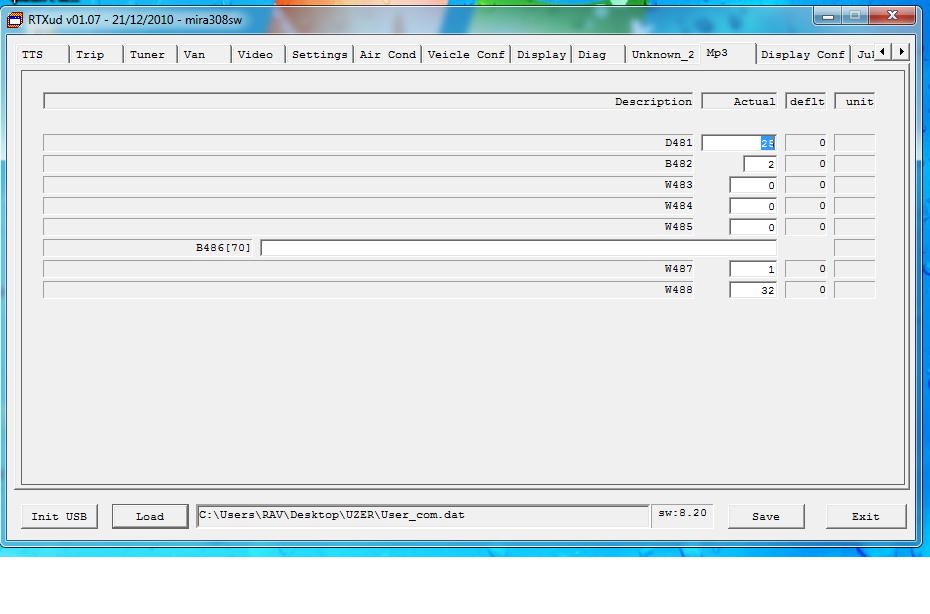Go to the Veicle Conf tab
The image size is (930, 614).
[x=466, y=54]
